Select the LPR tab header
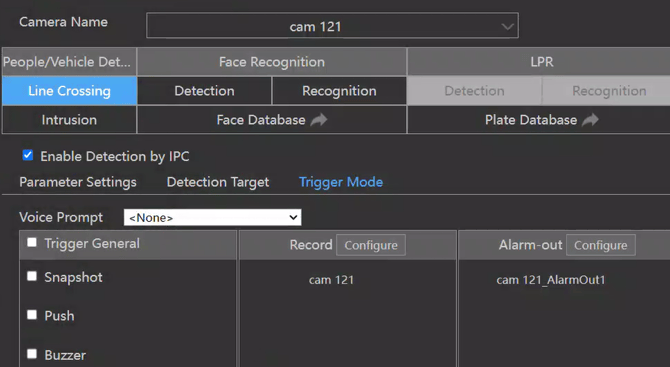This screenshot has width=670, height=367. 541,62
